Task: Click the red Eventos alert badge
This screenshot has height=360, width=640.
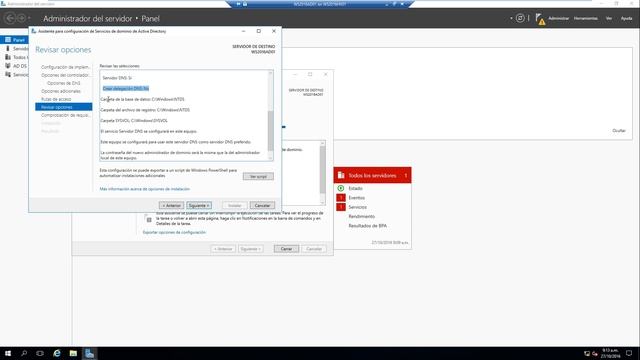Action: point(340,198)
